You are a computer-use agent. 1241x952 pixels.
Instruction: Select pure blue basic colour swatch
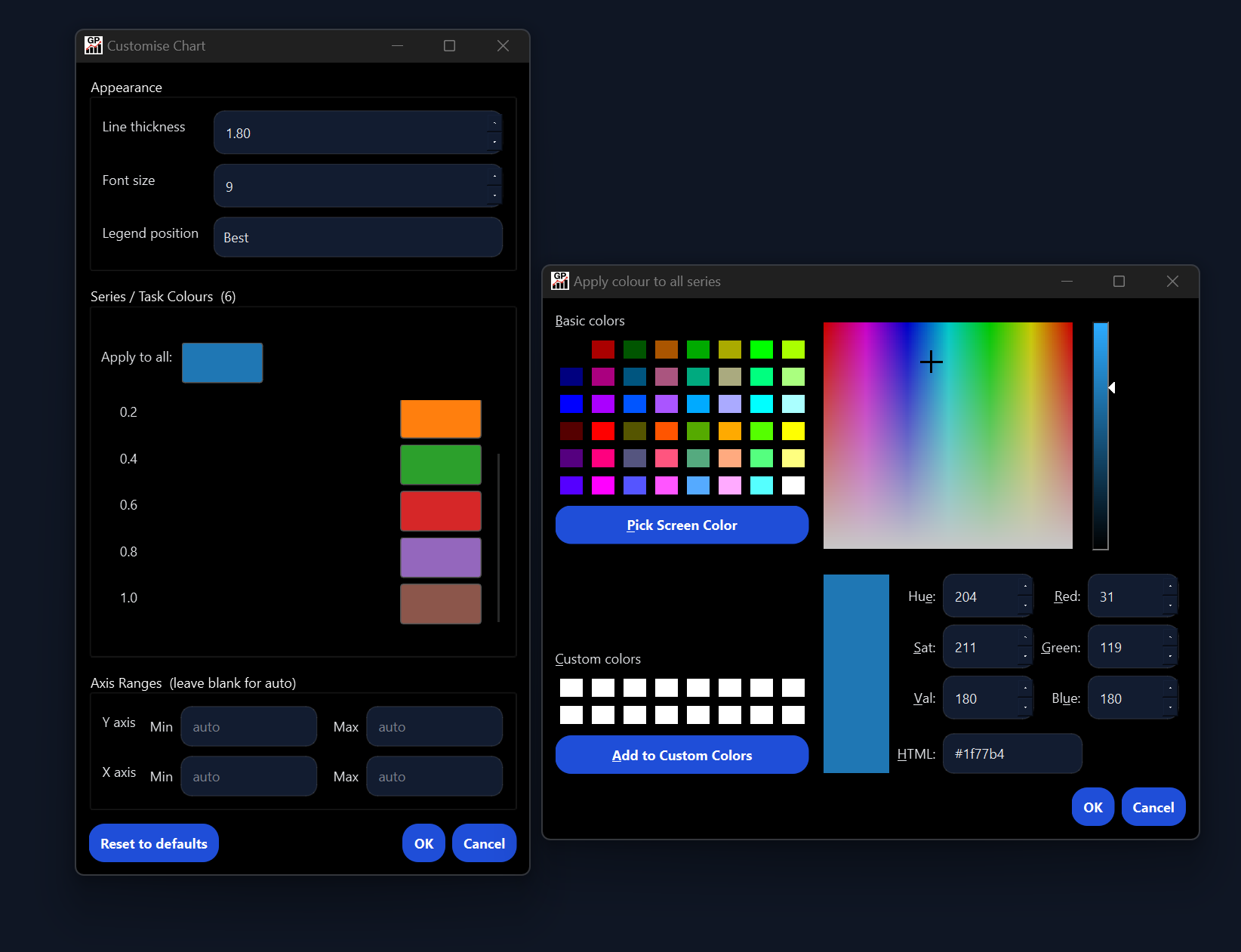coord(571,404)
